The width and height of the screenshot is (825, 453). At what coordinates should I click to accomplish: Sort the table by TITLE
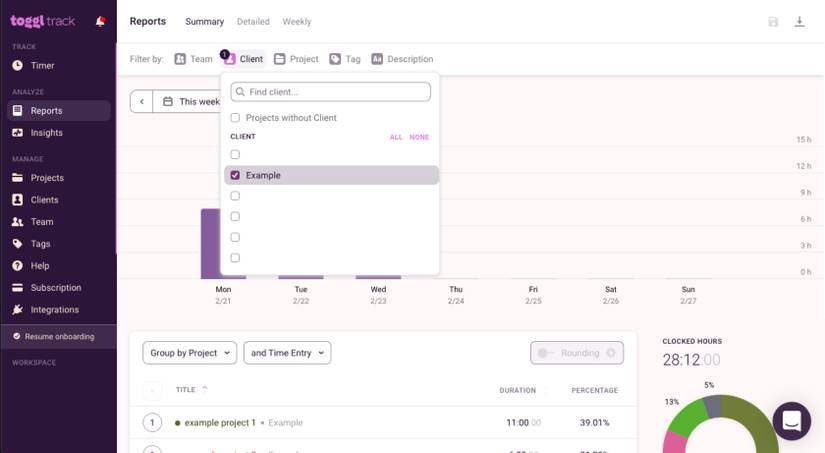[186, 390]
